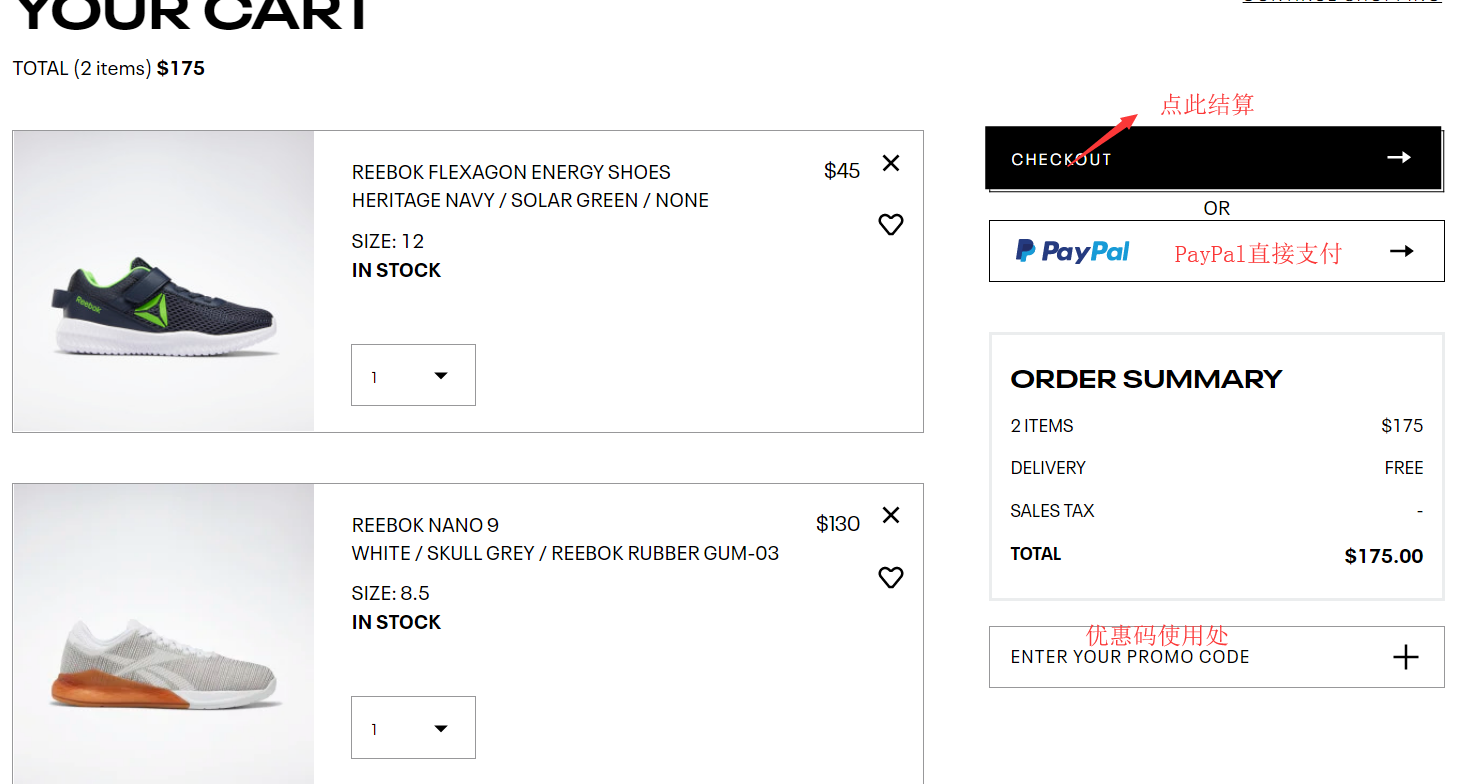Click the $175.00 total in Order Summary

coord(1383,556)
